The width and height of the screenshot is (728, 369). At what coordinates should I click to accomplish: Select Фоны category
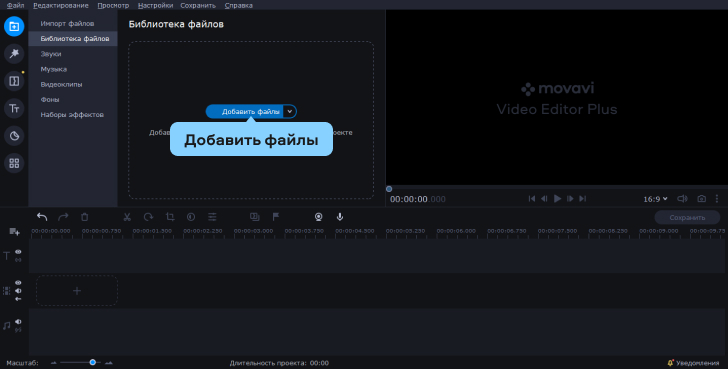click(73, 99)
